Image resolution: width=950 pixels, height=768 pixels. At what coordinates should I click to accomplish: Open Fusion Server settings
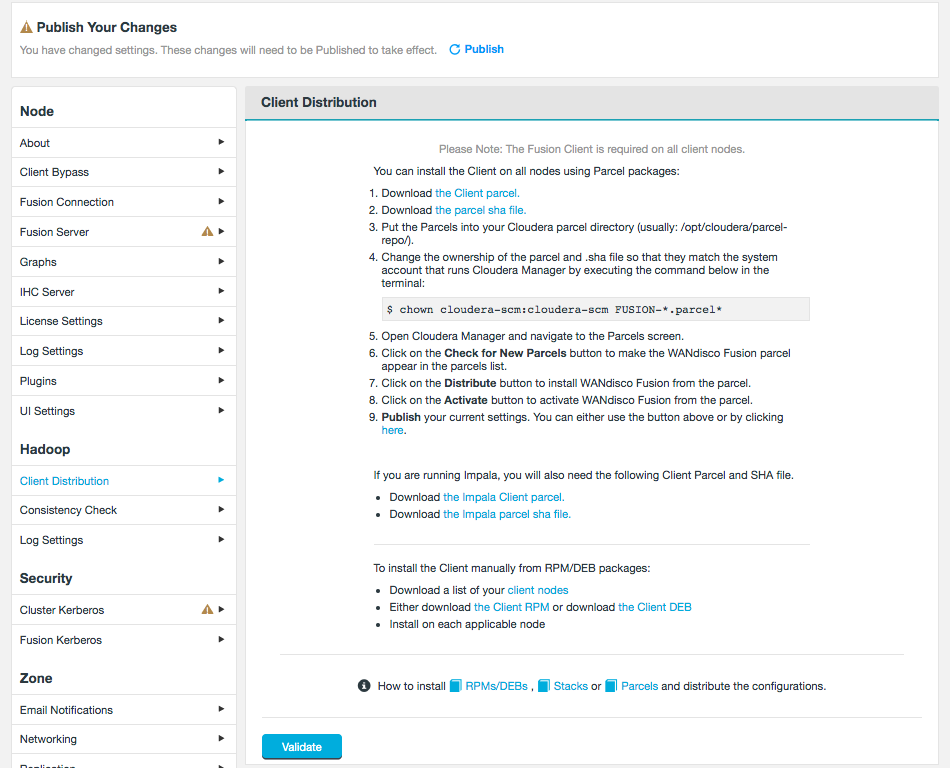[x=124, y=232]
